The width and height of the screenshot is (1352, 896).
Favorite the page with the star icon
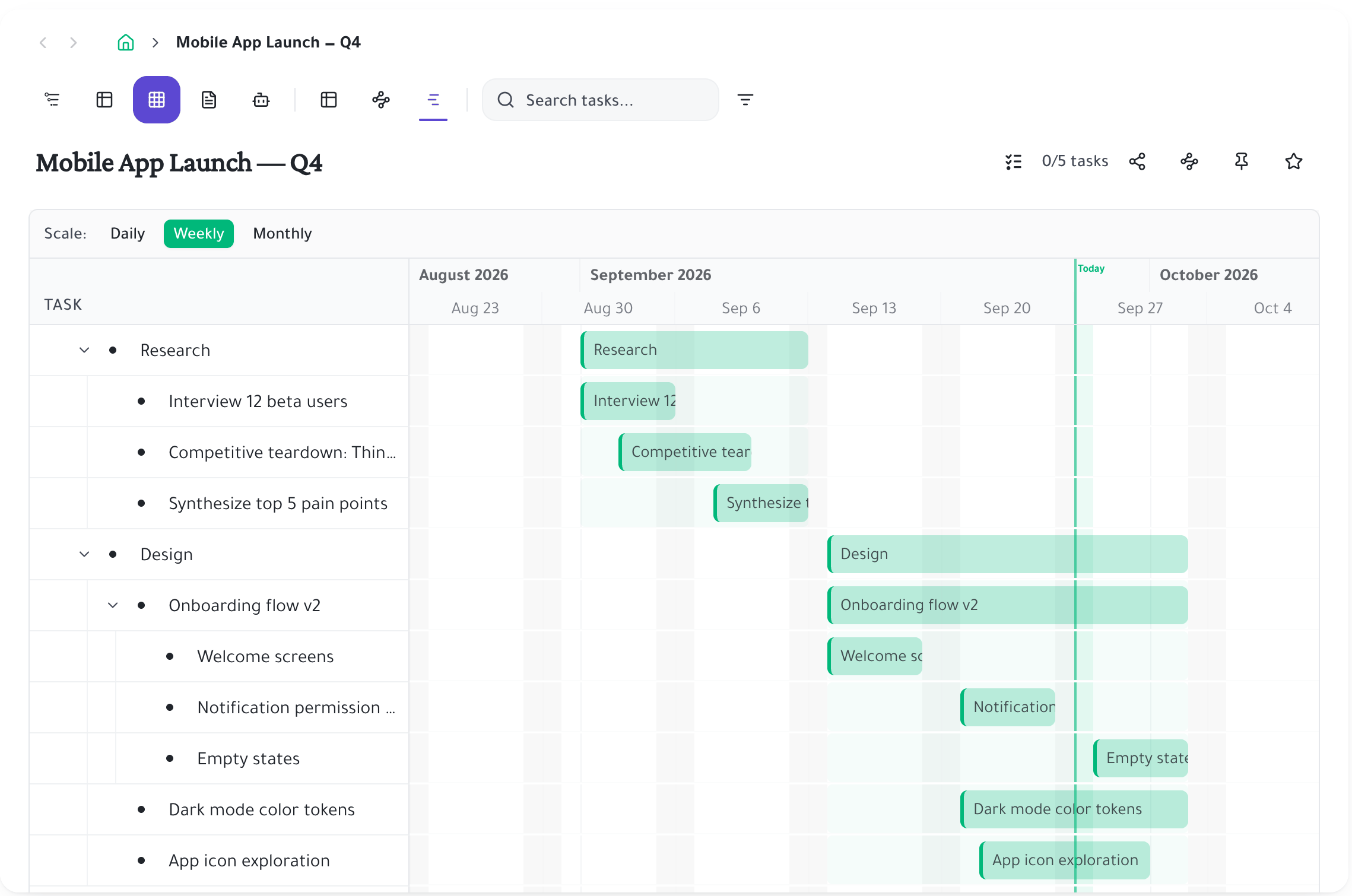(x=1294, y=161)
